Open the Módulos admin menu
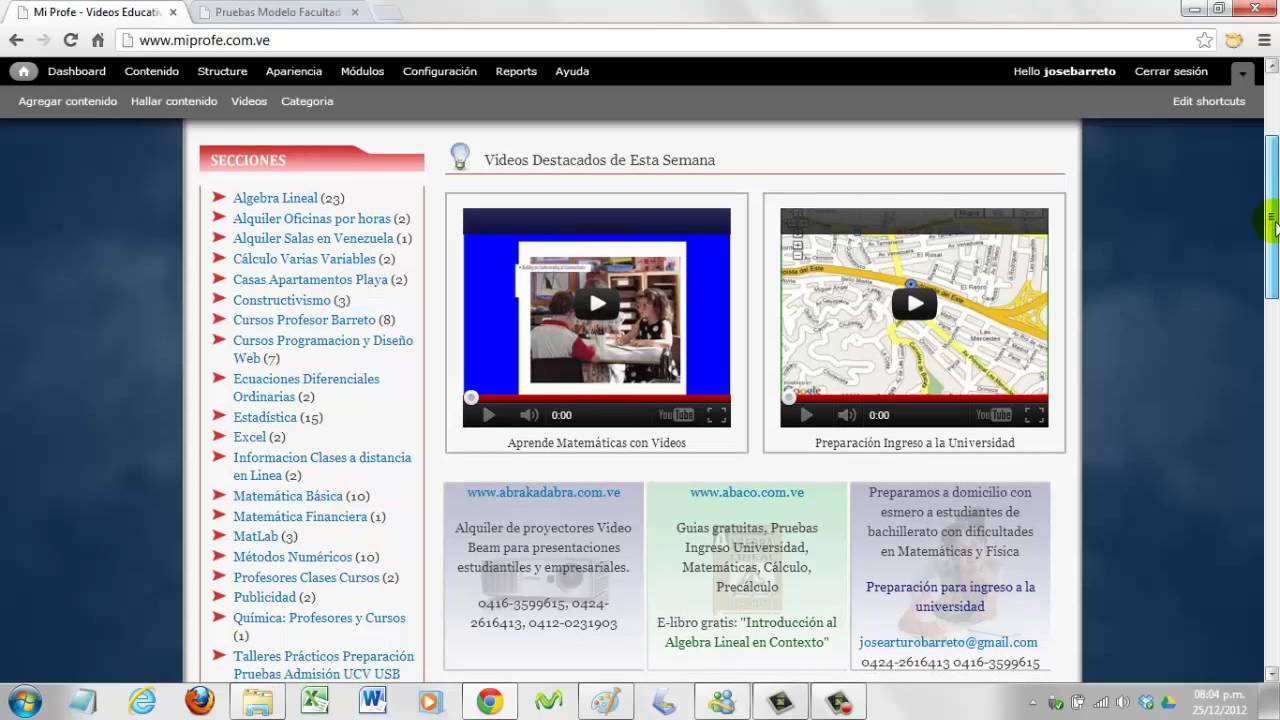This screenshot has width=1280, height=720. pos(362,71)
